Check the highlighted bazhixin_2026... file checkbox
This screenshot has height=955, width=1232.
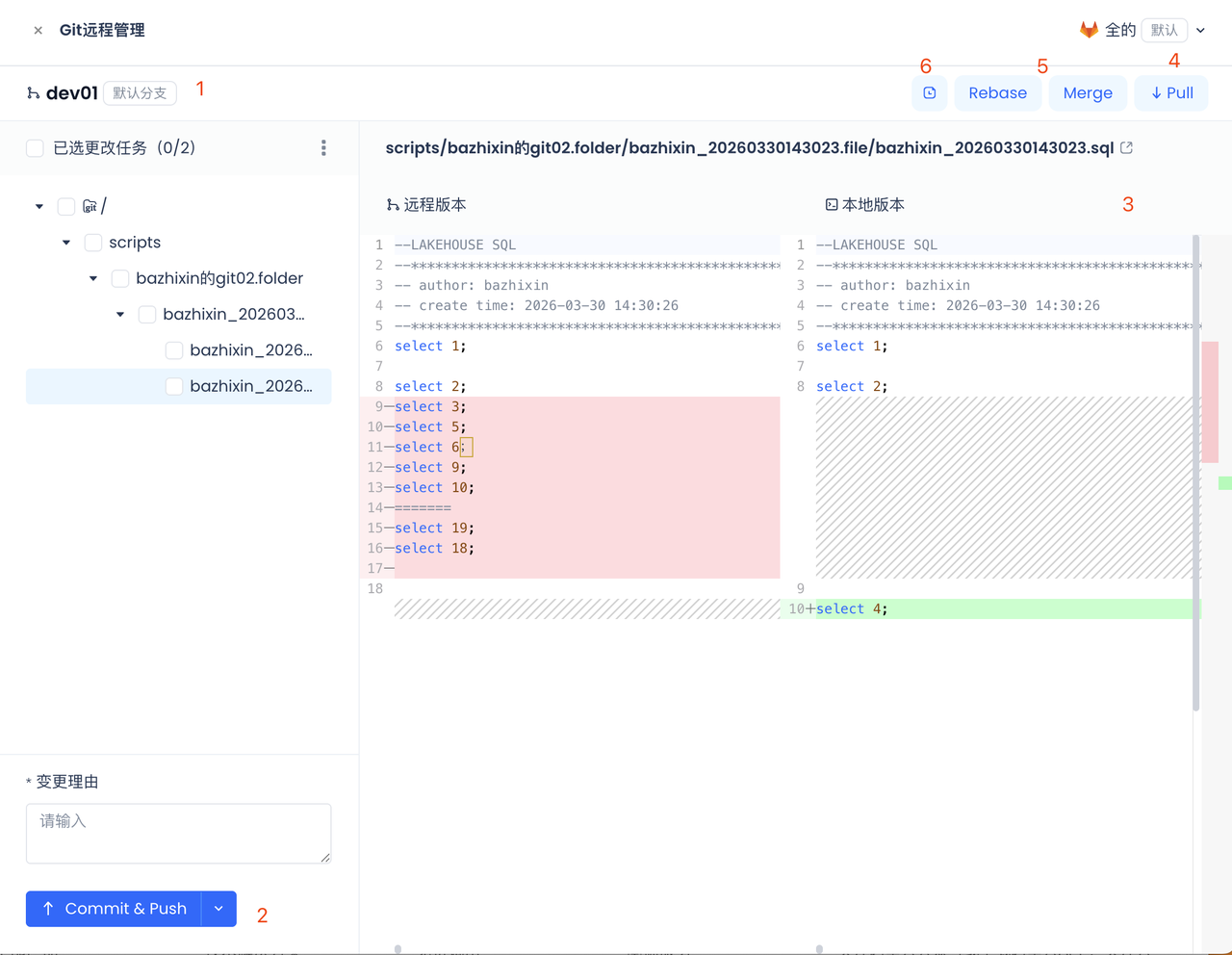174,386
